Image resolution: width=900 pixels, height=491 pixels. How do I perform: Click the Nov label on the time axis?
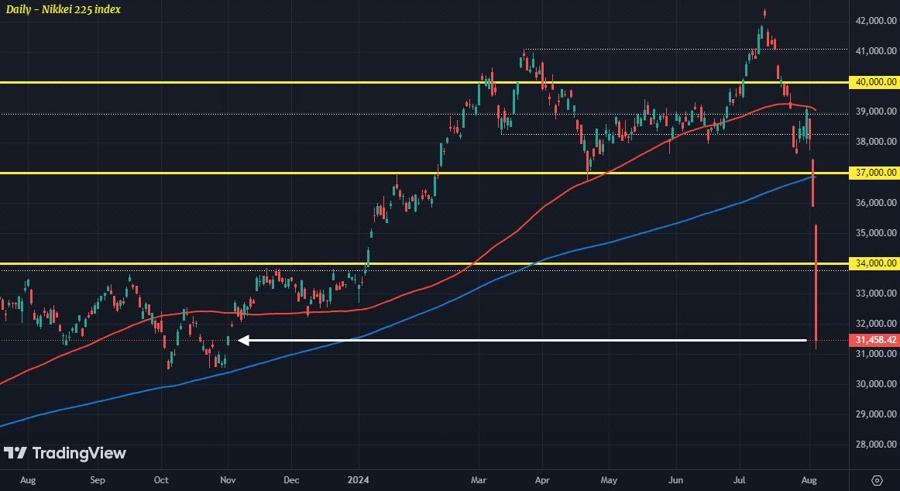point(228,480)
